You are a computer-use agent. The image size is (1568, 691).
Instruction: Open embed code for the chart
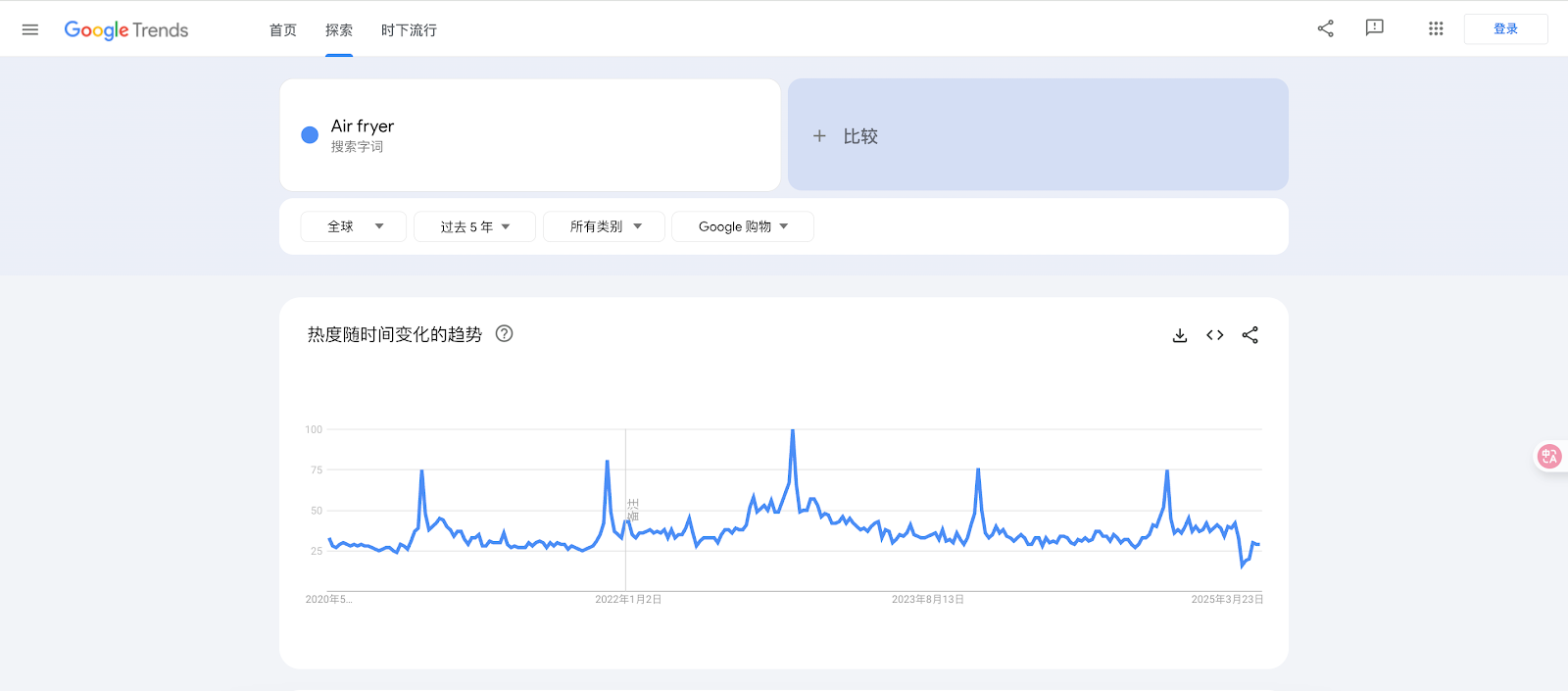click(1215, 335)
